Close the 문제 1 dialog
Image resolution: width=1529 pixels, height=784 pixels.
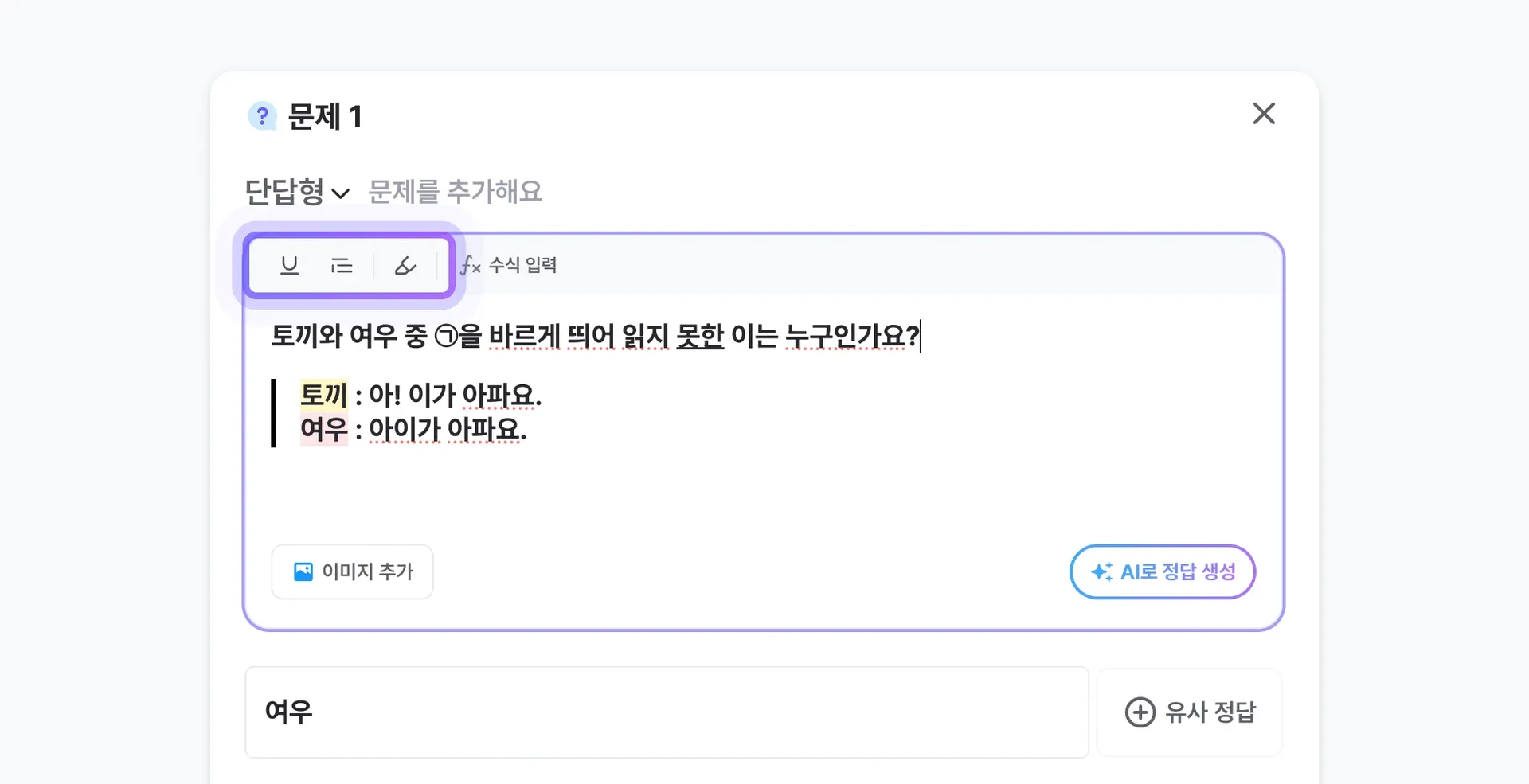click(1264, 114)
